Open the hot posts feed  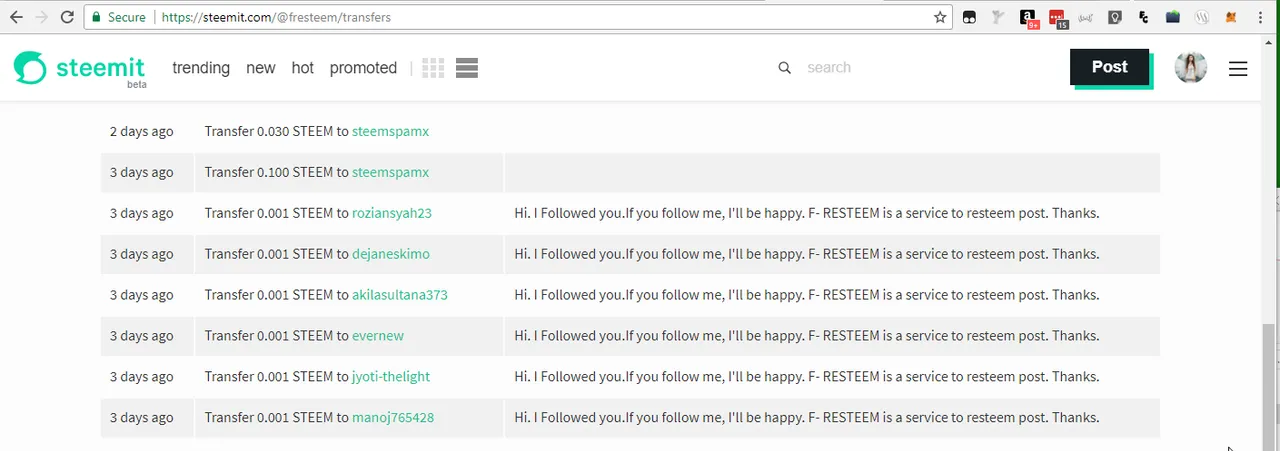point(303,68)
